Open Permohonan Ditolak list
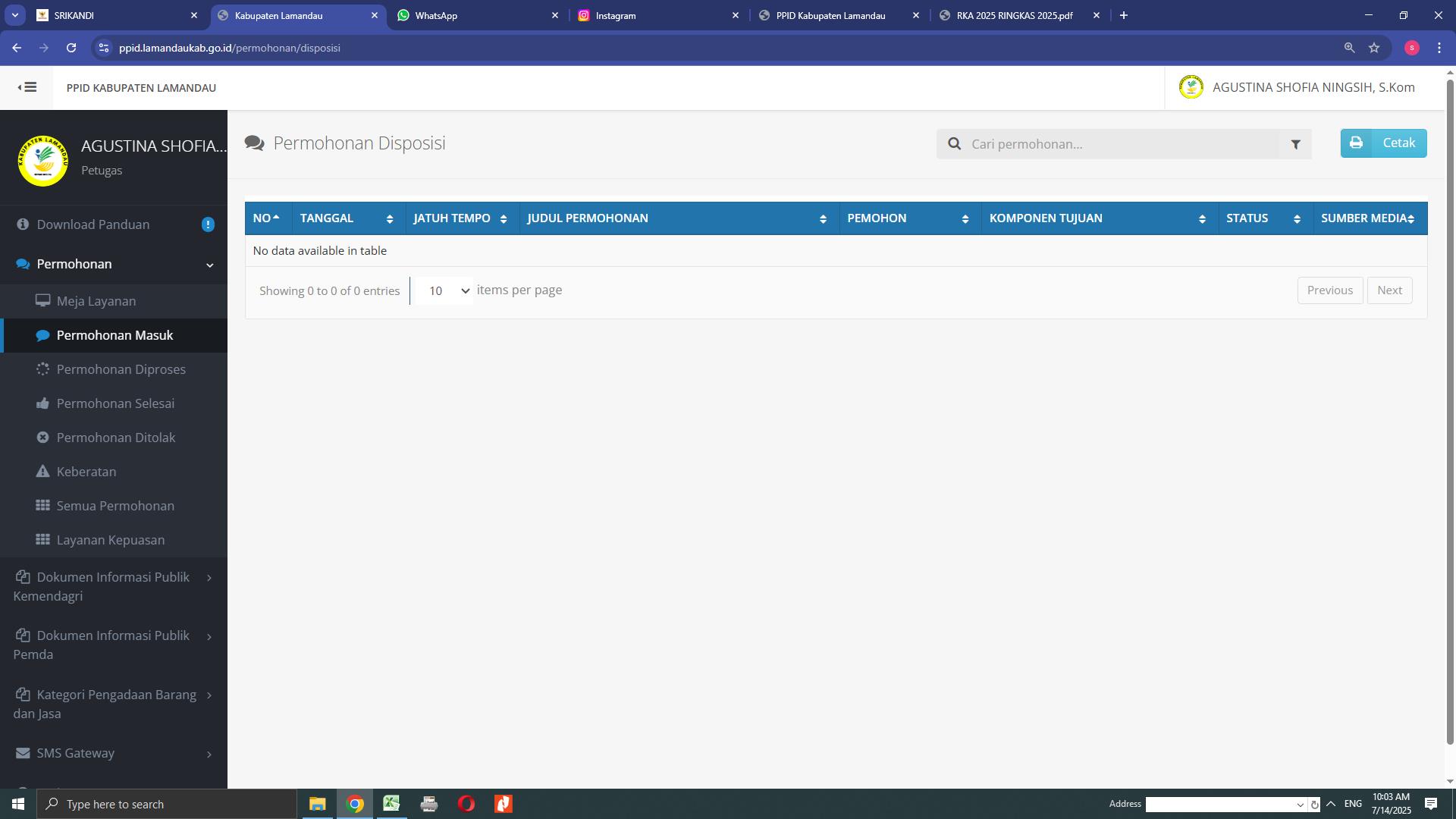The height and width of the screenshot is (819, 1456). (114, 438)
